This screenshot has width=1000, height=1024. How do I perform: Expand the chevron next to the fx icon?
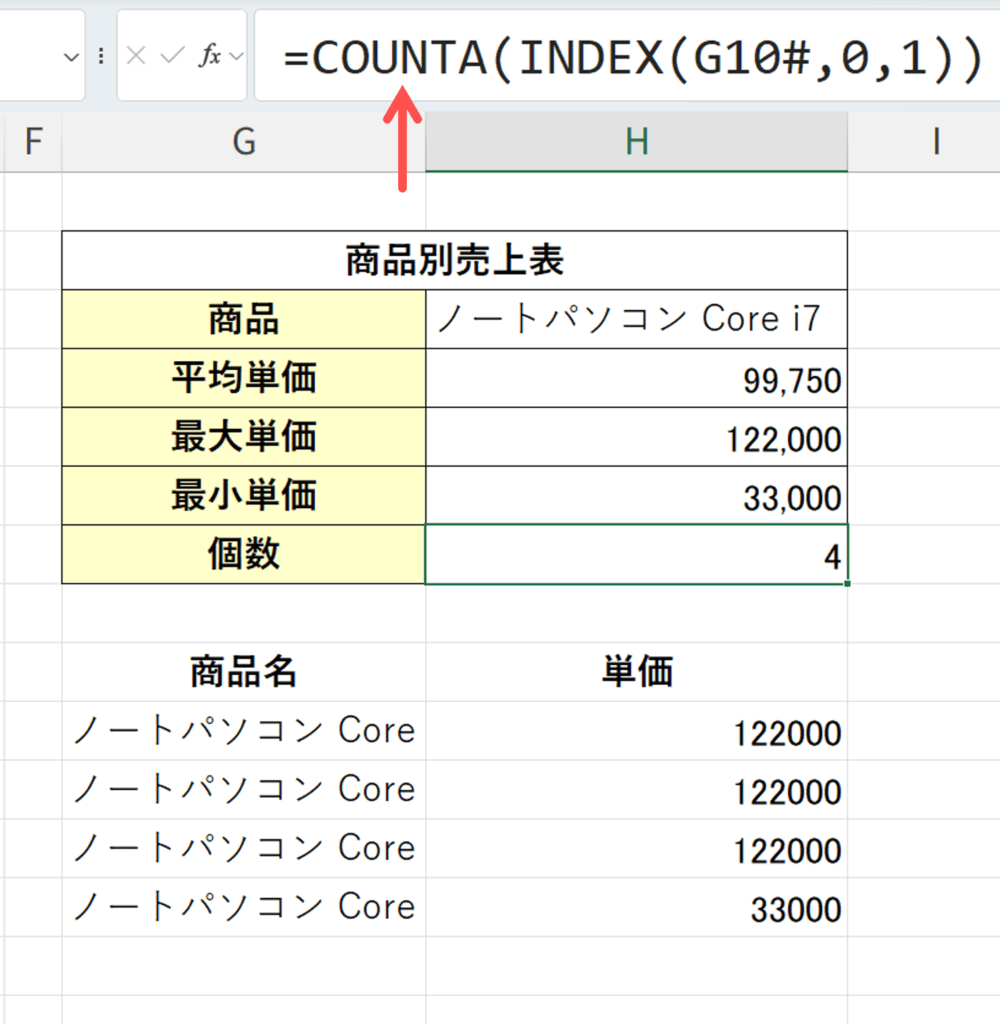[x=236, y=57]
